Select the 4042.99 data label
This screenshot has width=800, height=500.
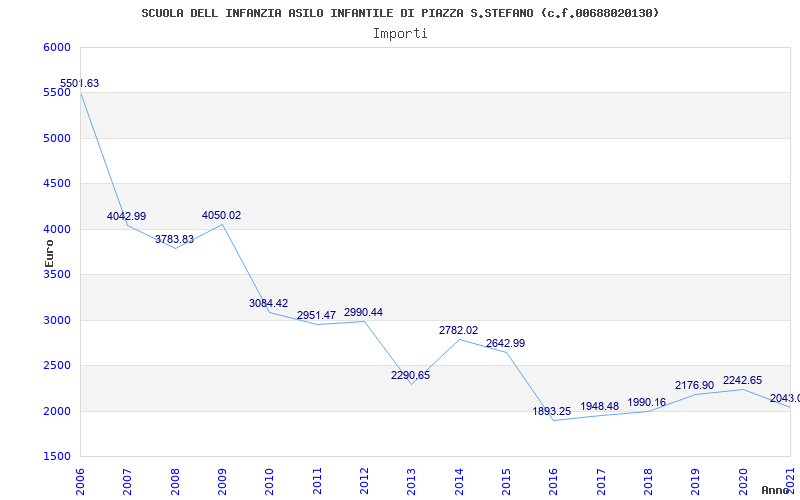(126, 216)
